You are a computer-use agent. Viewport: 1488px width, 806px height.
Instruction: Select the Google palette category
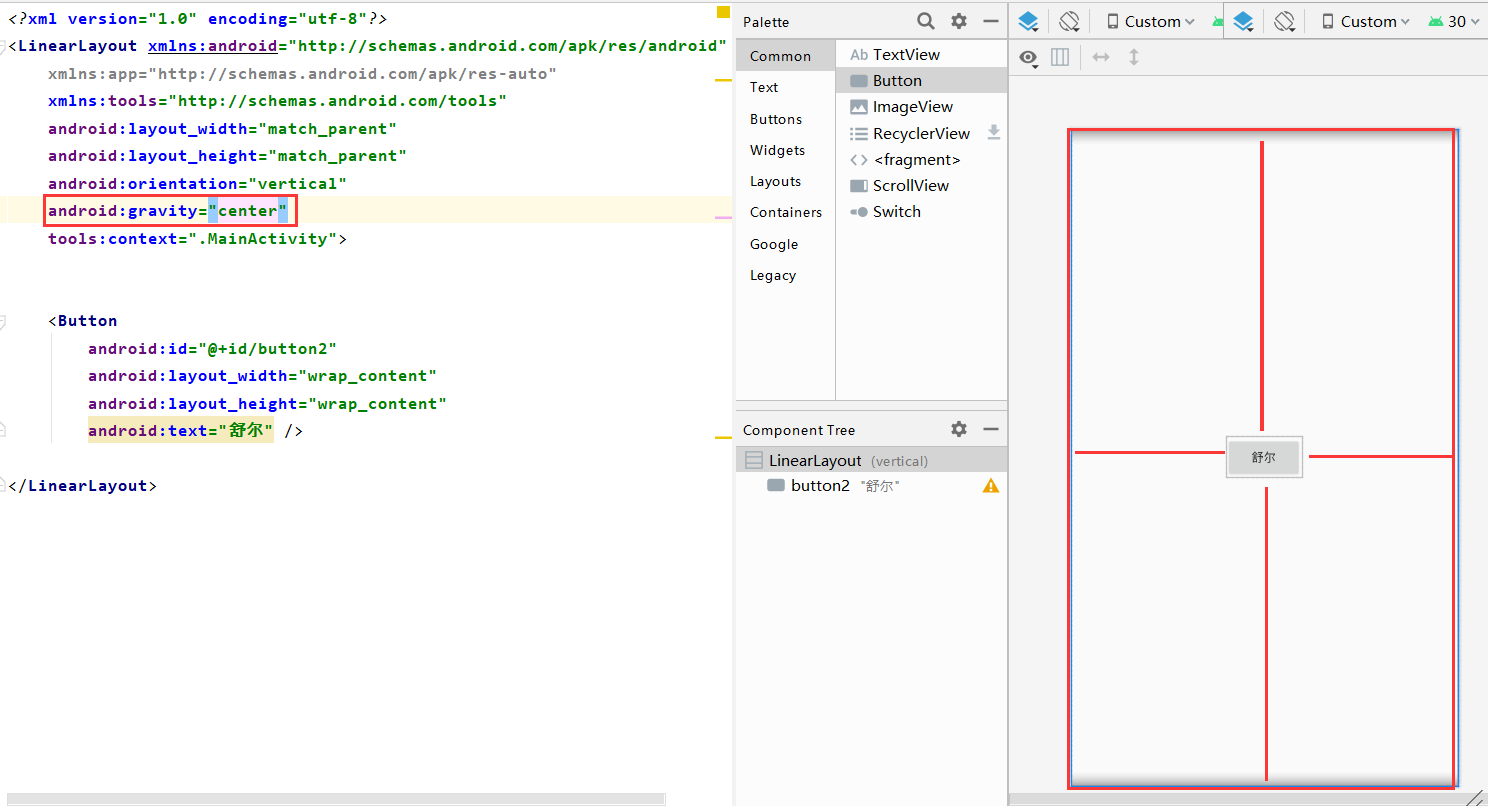785,244
